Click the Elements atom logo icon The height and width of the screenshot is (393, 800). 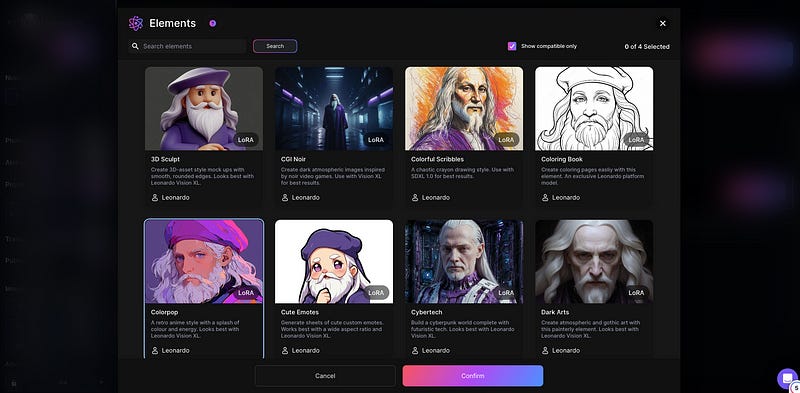(136, 23)
